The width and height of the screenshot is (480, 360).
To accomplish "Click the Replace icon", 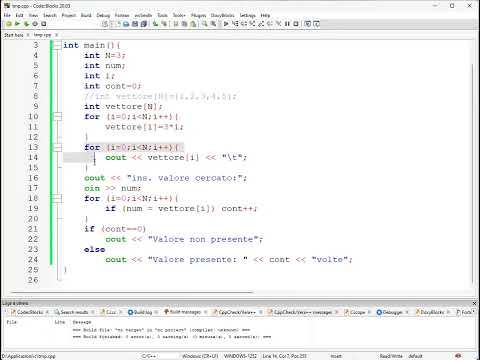I will tap(213, 24).
